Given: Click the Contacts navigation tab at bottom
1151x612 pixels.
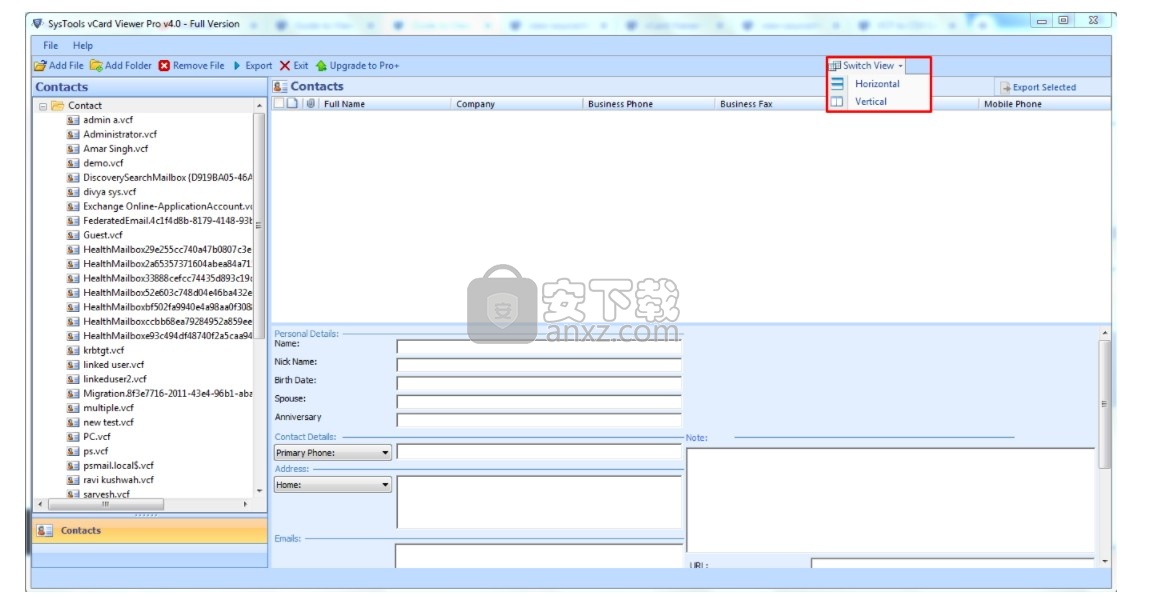Looking at the screenshot, I should [x=150, y=531].
